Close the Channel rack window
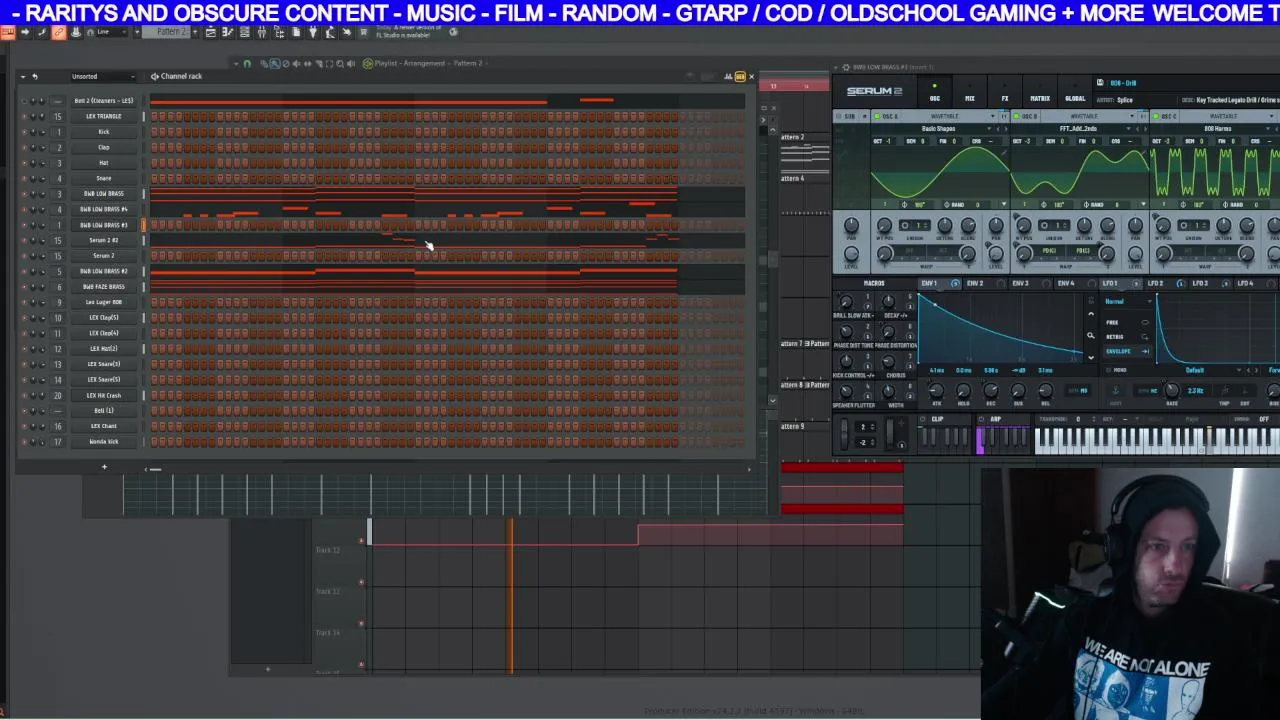 click(751, 76)
